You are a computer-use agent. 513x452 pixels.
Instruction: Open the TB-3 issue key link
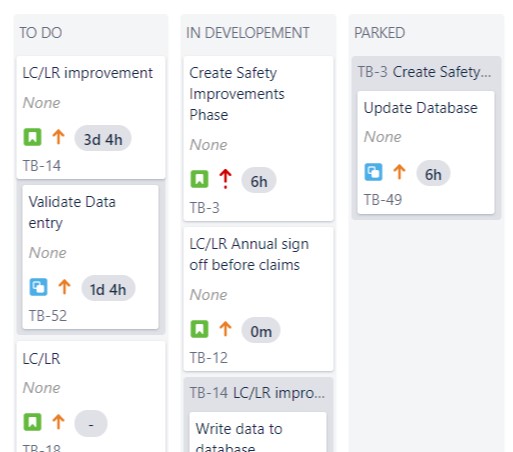204,208
